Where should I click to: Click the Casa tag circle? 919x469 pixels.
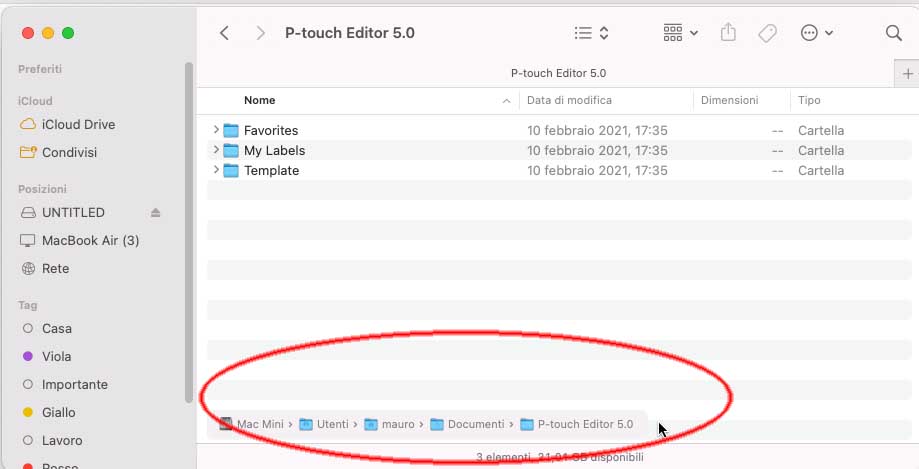tap(28, 328)
